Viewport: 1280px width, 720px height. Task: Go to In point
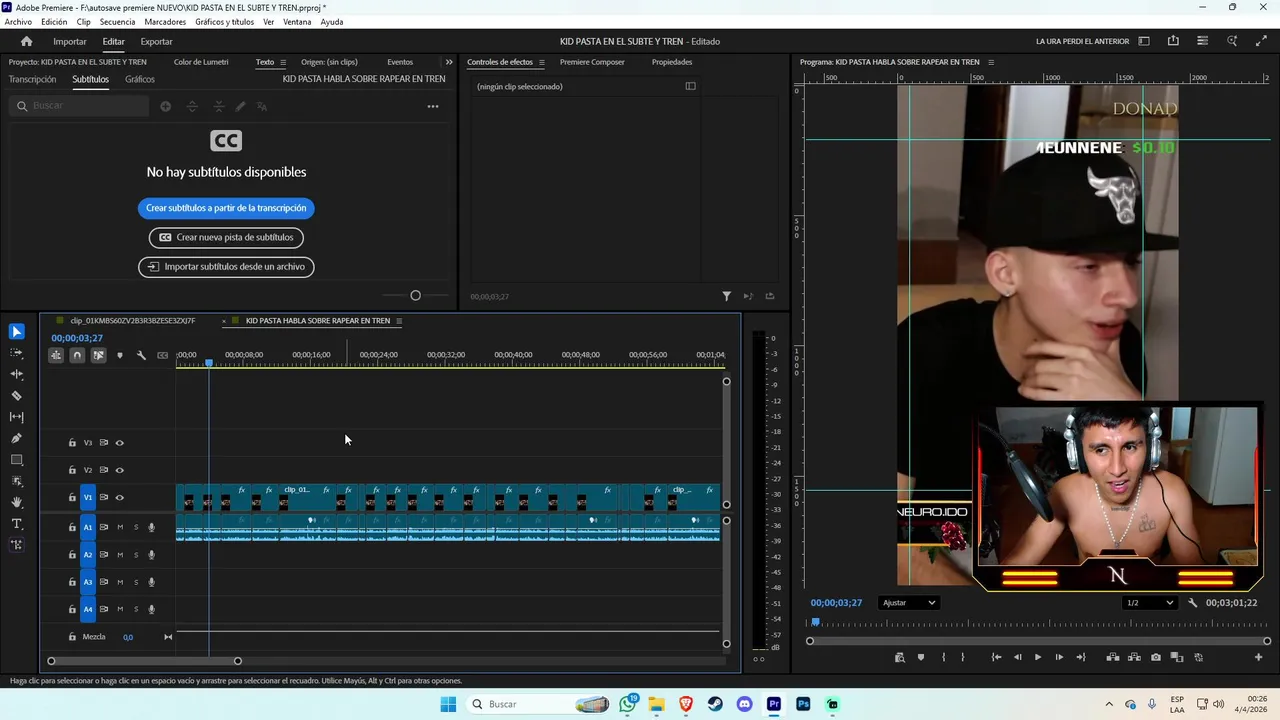pos(996,657)
